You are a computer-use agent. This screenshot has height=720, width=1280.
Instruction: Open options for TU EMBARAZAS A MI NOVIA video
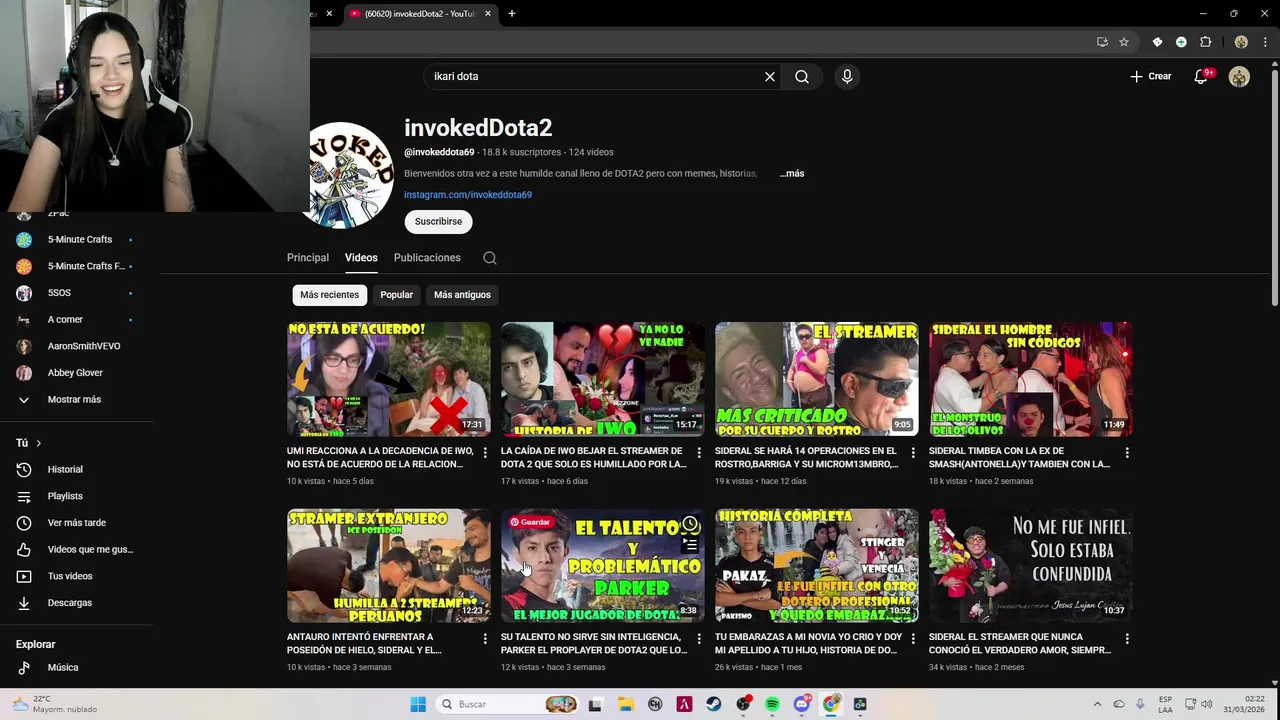(x=913, y=639)
